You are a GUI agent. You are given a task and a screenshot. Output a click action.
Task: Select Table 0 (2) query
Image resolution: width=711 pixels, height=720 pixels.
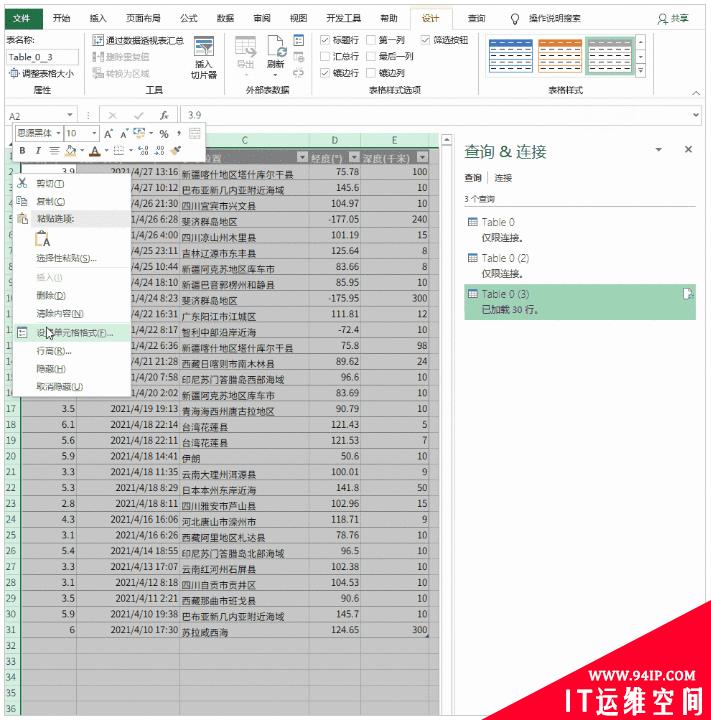point(580,265)
